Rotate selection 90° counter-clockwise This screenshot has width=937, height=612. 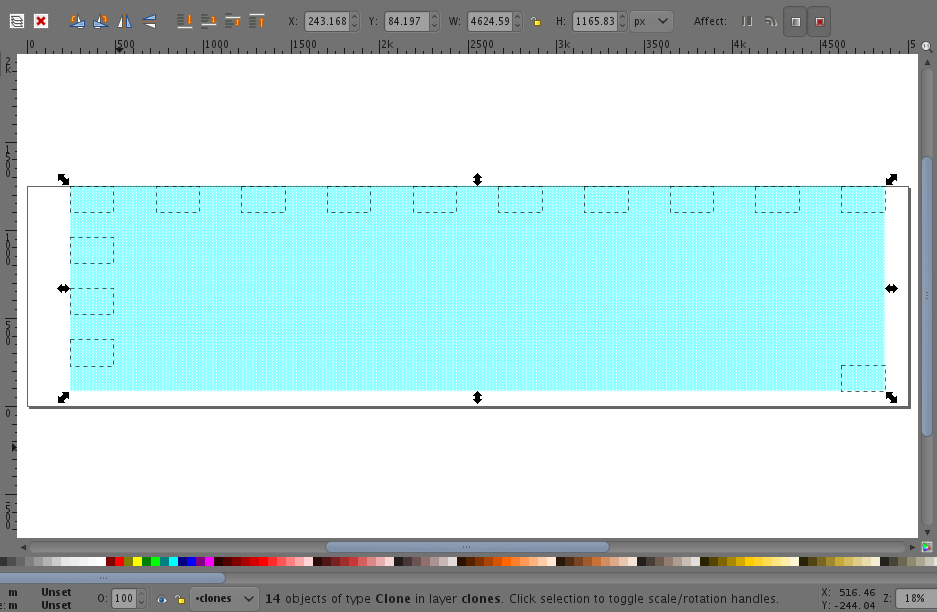[77, 20]
